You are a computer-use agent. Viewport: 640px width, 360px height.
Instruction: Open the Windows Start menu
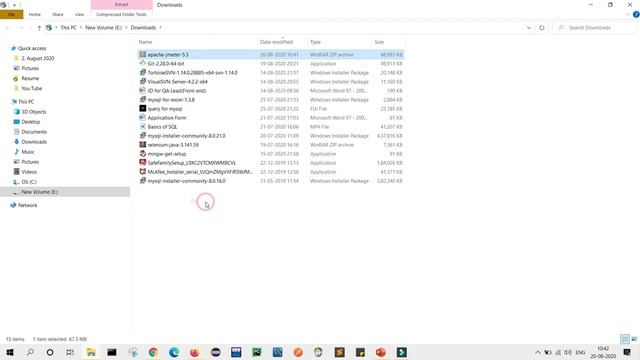10,352
